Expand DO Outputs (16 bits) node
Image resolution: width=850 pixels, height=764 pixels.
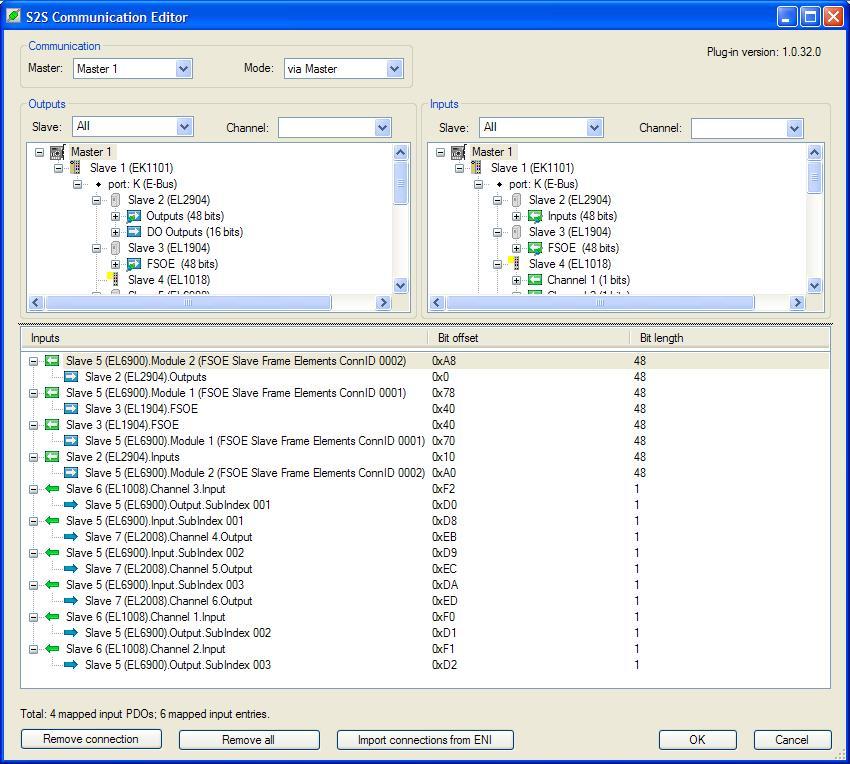click(x=115, y=232)
